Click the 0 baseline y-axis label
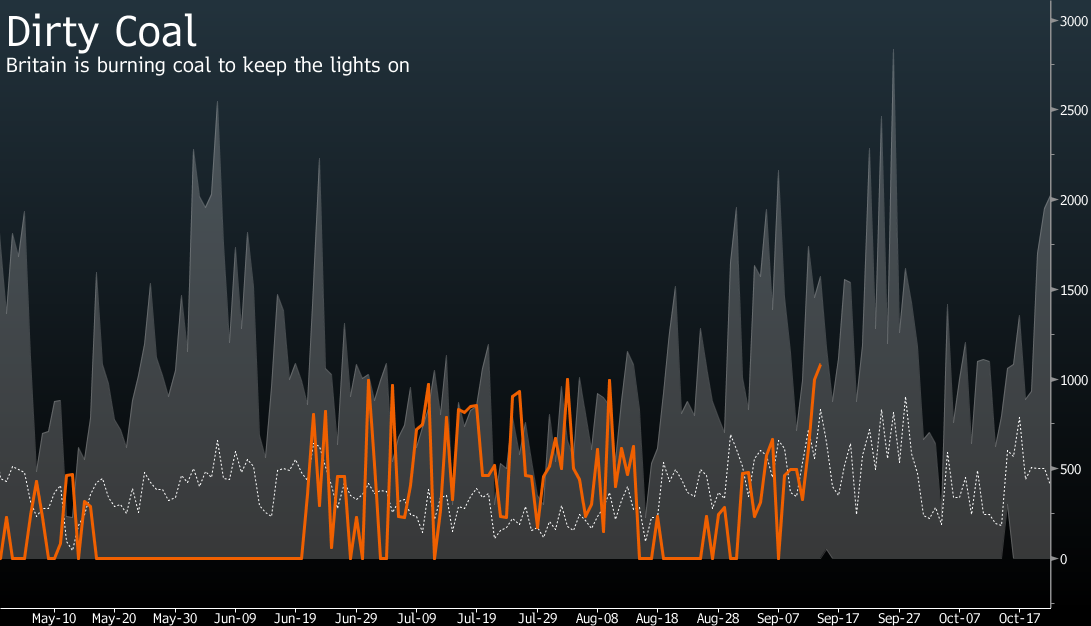The height and width of the screenshot is (626, 1091). tap(1066, 559)
